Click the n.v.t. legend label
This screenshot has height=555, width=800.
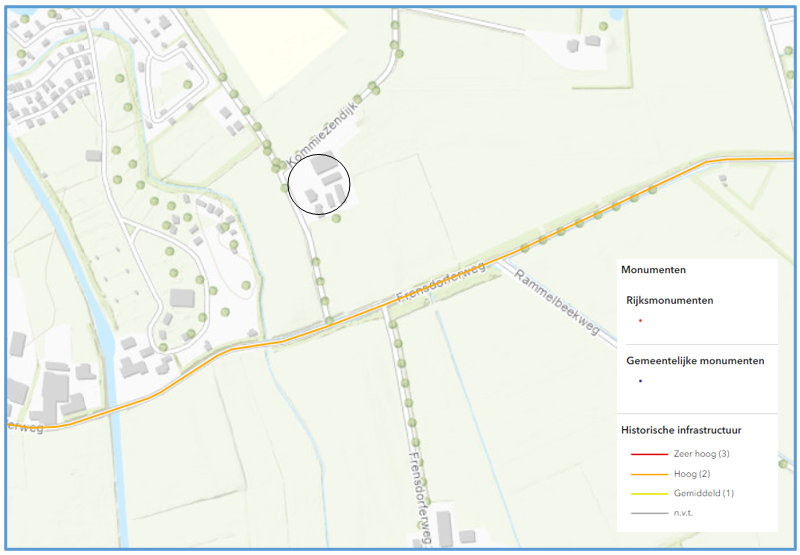[683, 513]
